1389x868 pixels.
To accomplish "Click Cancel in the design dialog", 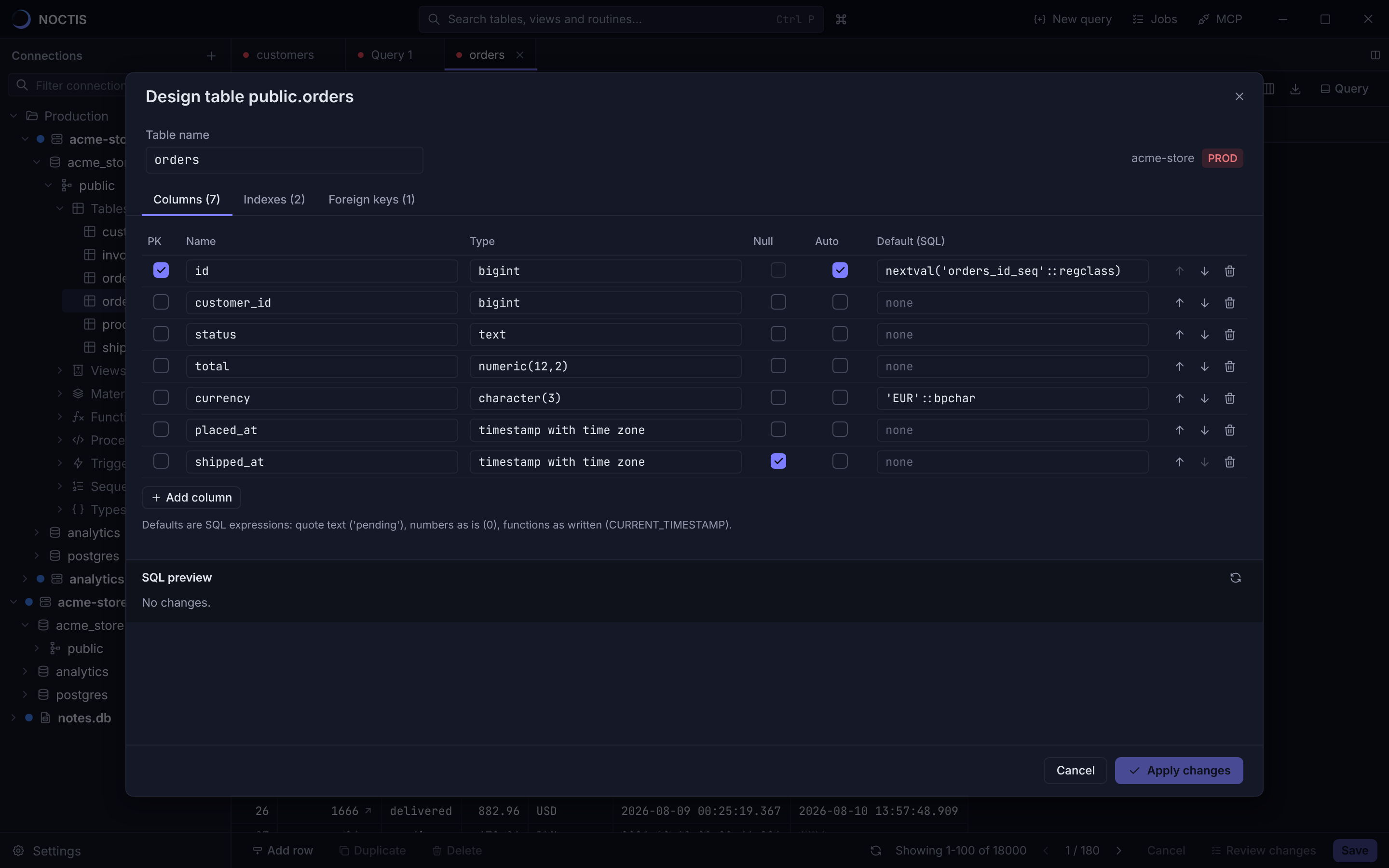I will [1075, 771].
